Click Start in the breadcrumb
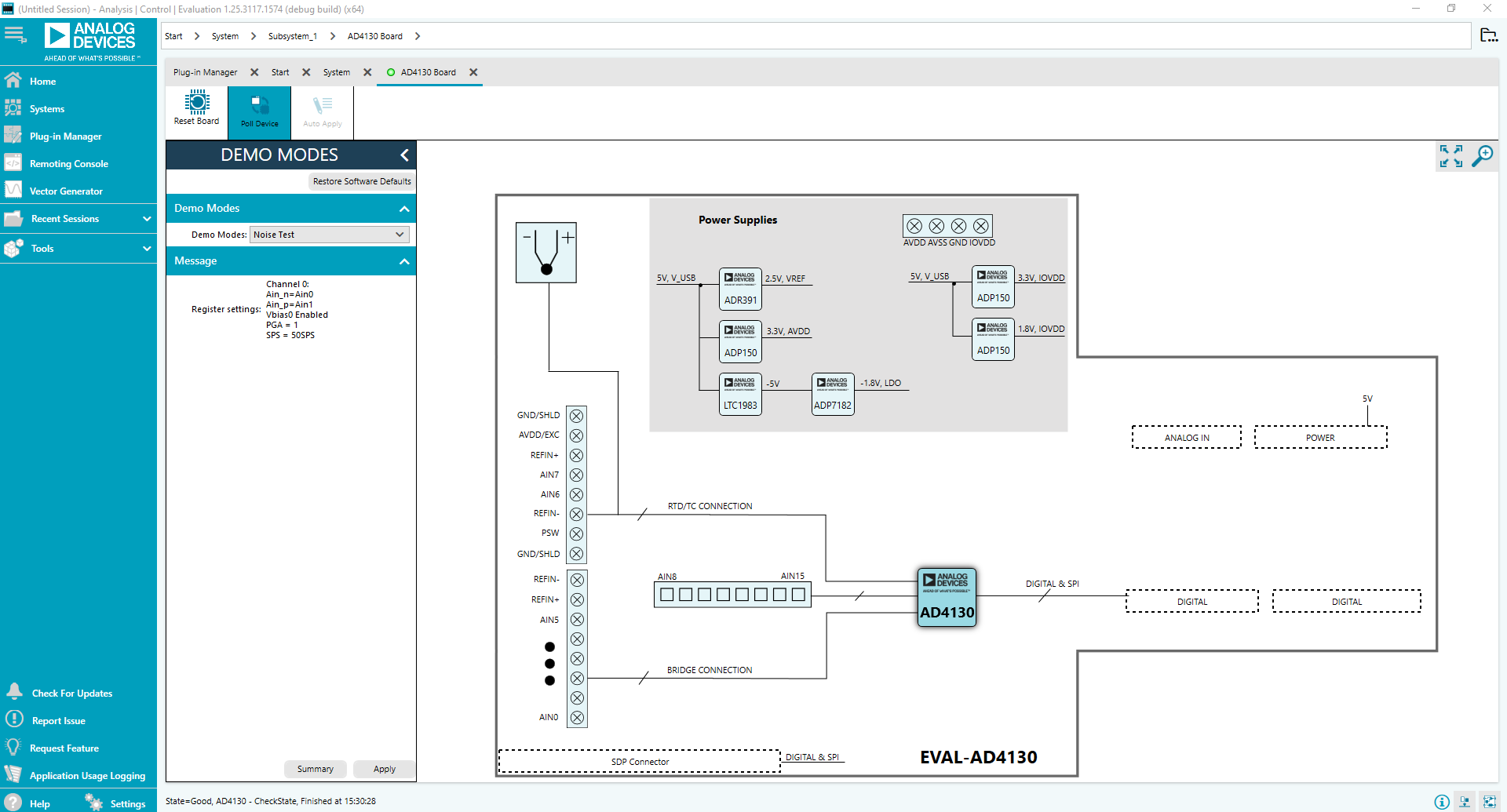Image resolution: width=1507 pixels, height=812 pixels. point(173,36)
